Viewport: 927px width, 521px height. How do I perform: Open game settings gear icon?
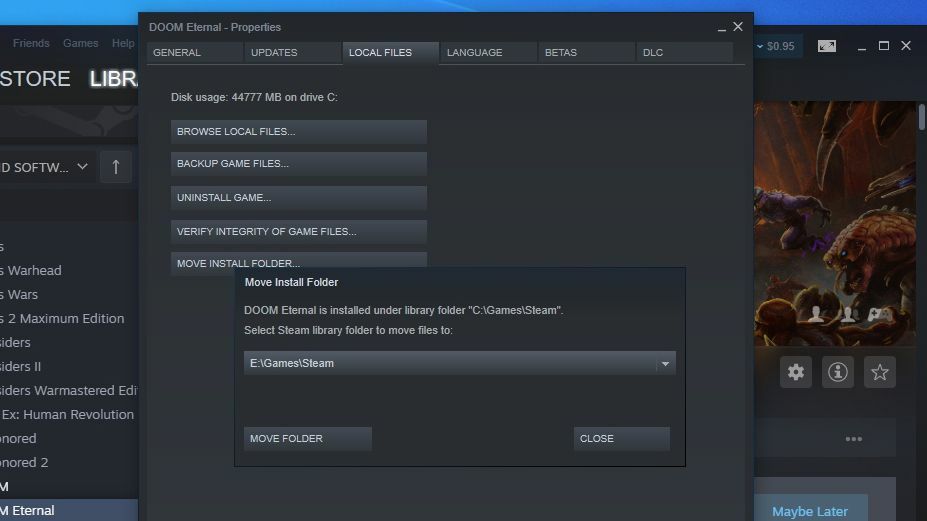(x=796, y=372)
